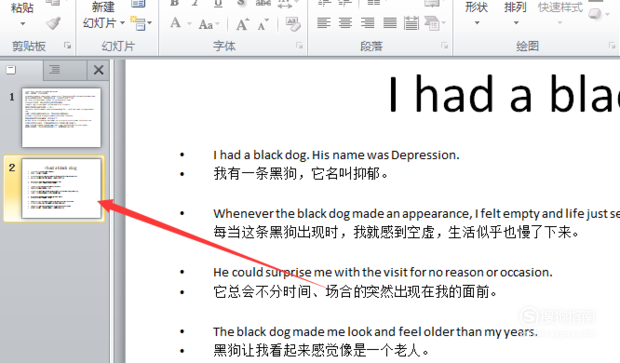Click the clear formatting eraser icon
The width and height of the screenshot is (620, 363).
click(x=293, y=24)
